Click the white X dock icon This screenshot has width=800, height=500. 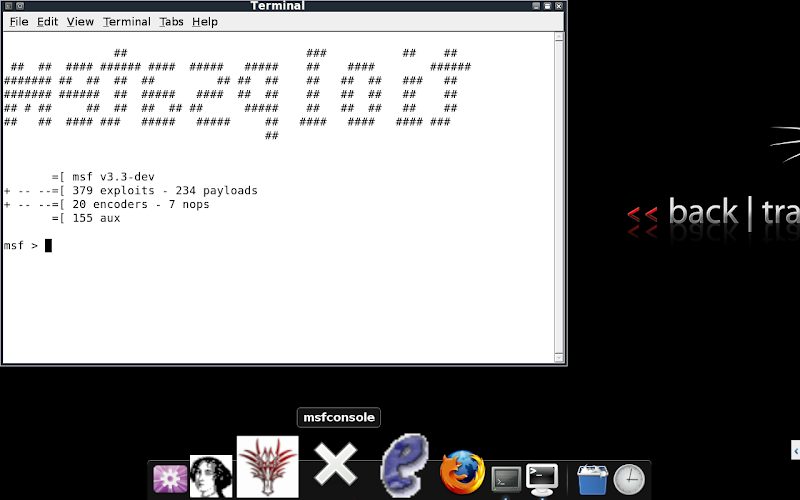pos(335,464)
